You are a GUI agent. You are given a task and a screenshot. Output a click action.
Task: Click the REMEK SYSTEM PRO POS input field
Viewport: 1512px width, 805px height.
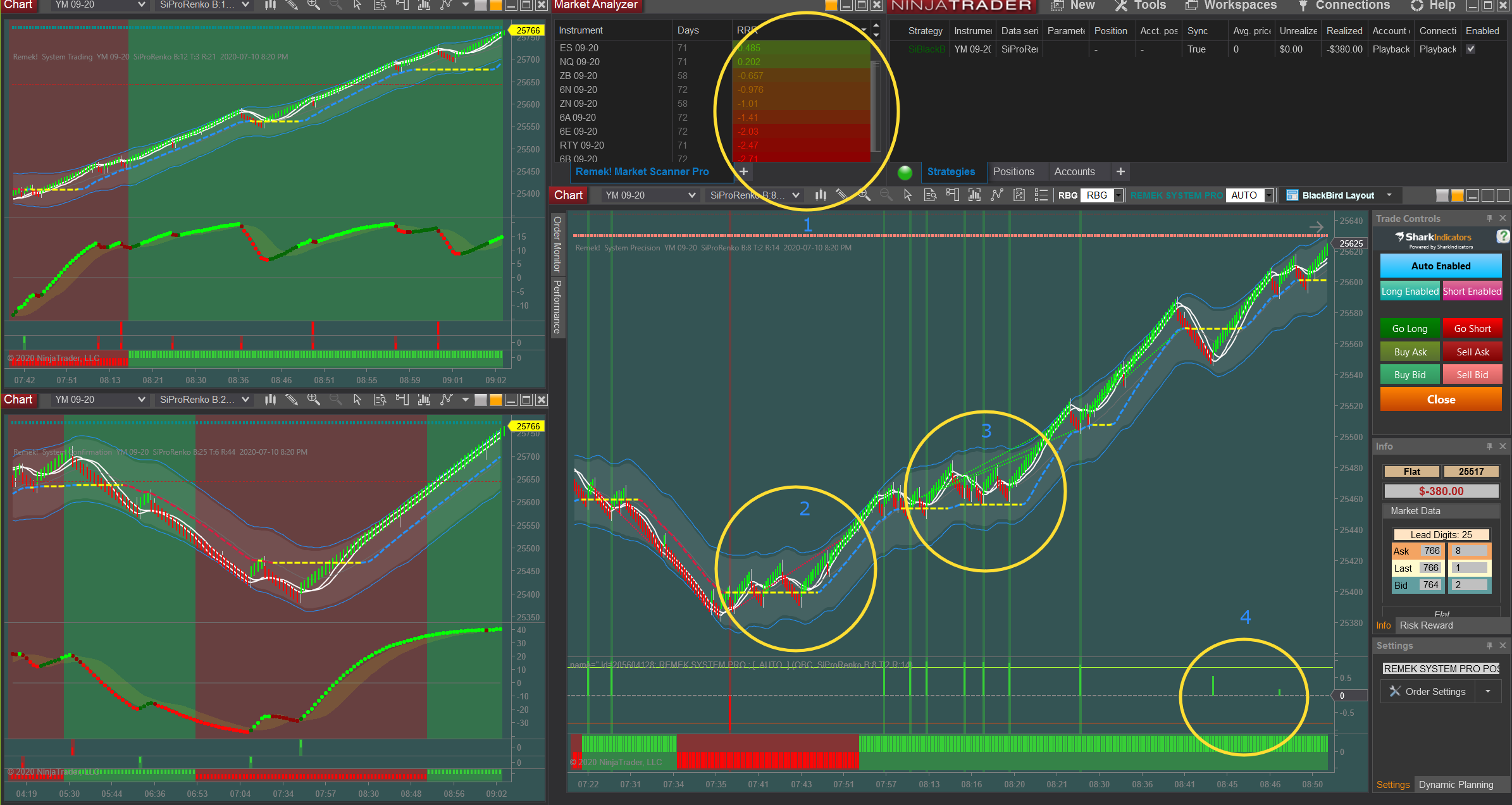(x=1441, y=669)
